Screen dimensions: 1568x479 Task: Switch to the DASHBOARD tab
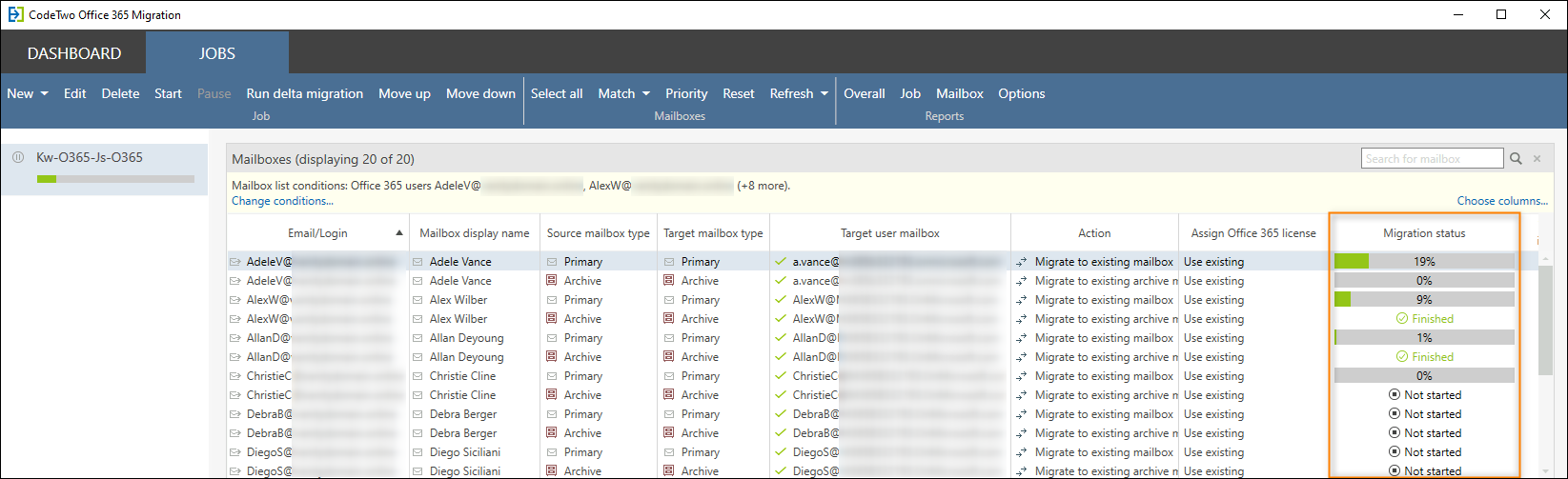pos(74,53)
